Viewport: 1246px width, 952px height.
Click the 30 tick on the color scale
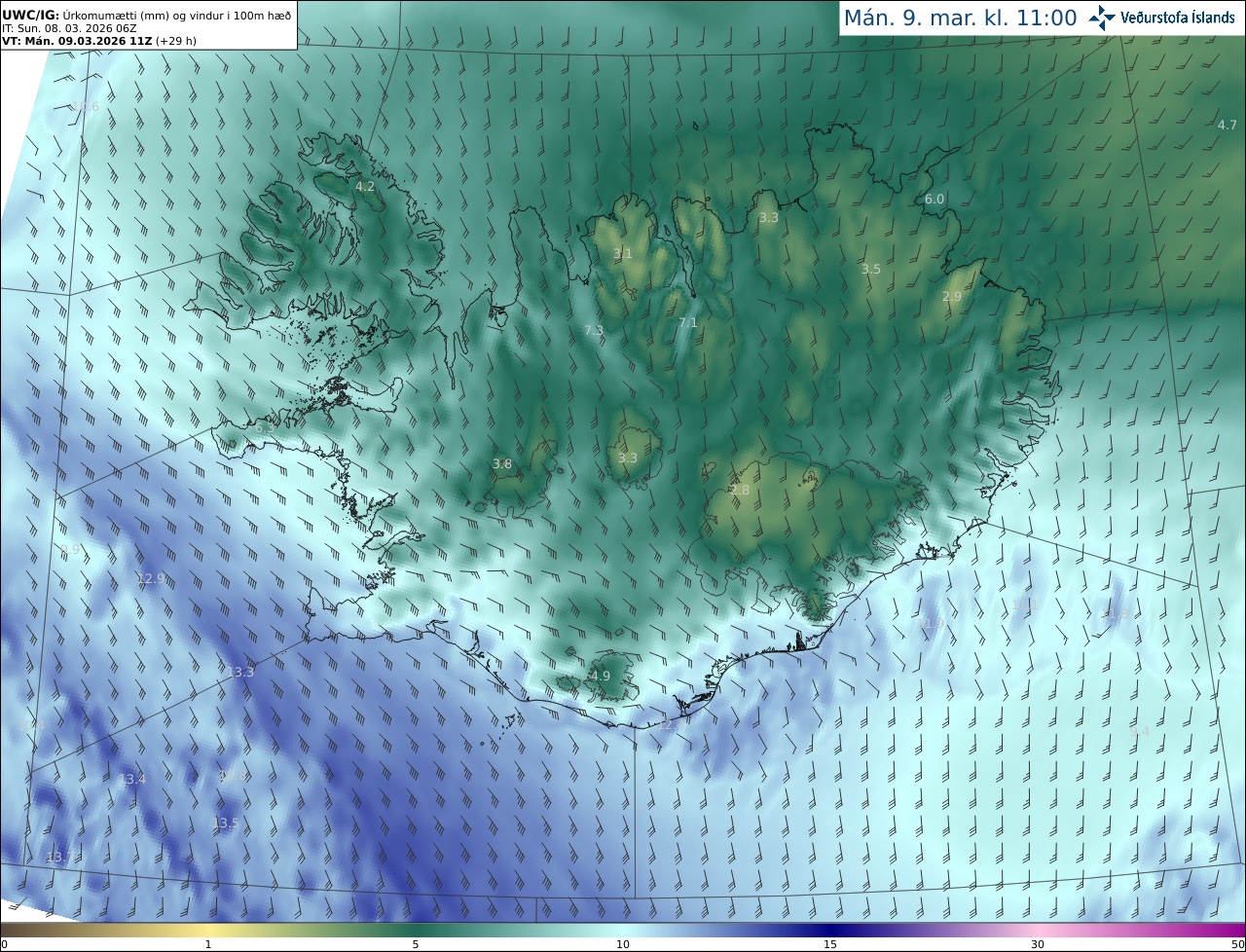tap(1038, 944)
